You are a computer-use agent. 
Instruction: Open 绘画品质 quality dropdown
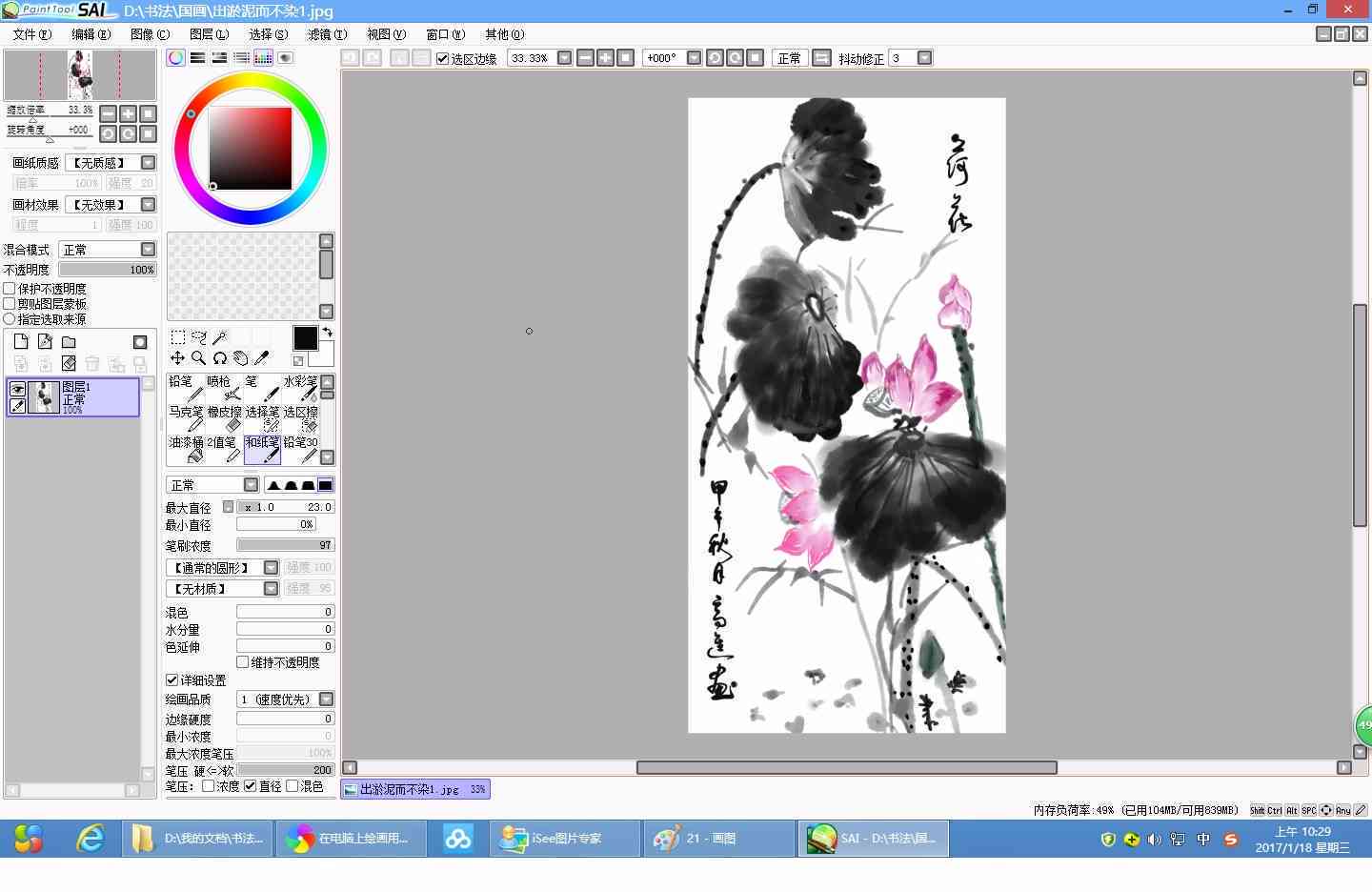pos(326,699)
